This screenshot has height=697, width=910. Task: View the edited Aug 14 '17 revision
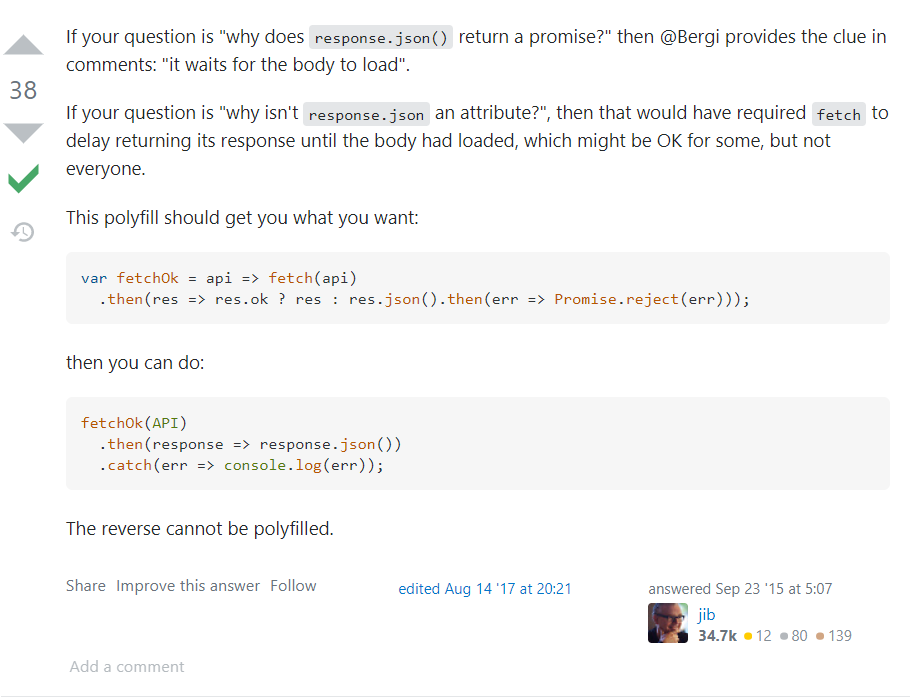pos(485,589)
